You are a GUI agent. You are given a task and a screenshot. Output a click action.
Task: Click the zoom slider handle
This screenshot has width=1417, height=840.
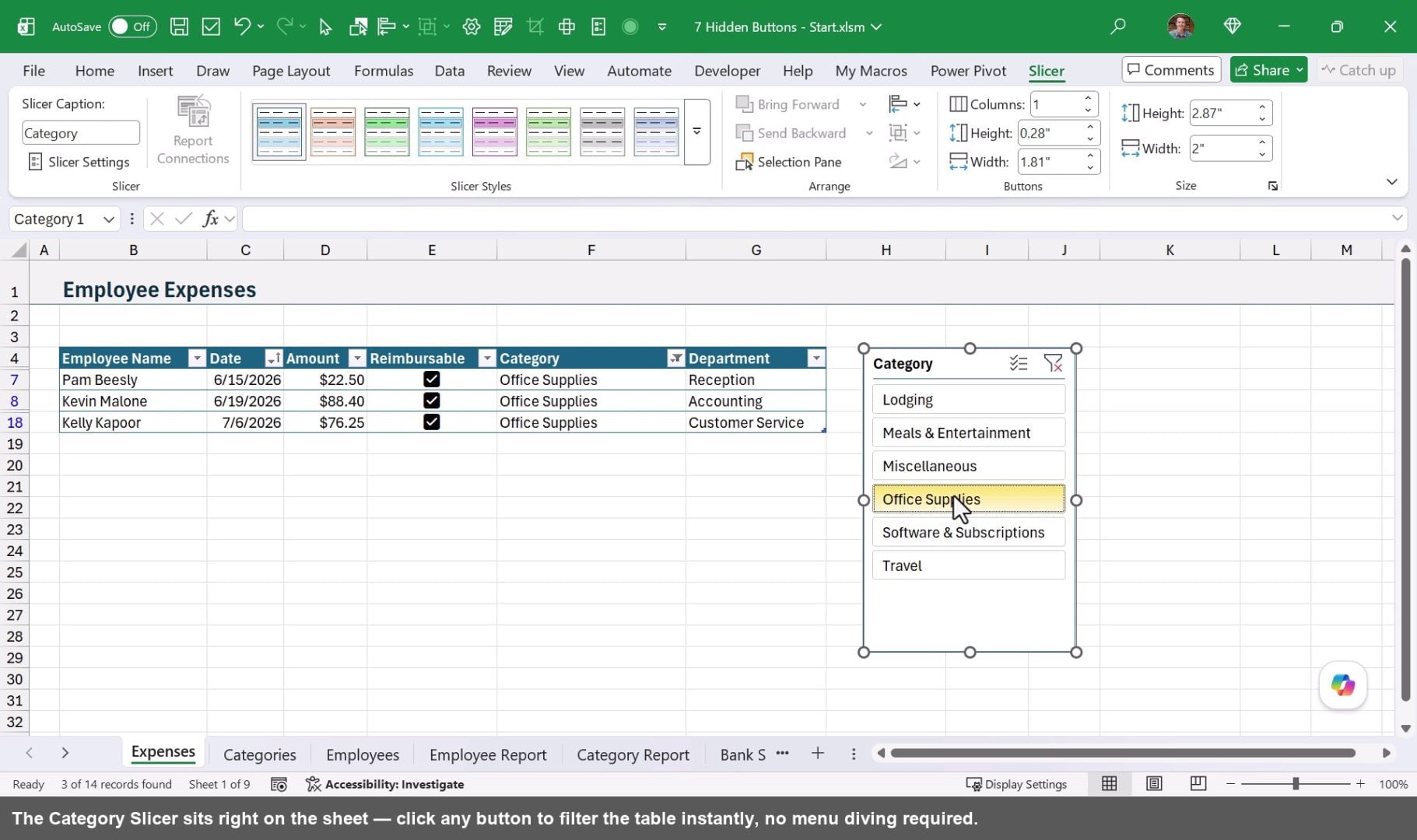coord(1296,784)
